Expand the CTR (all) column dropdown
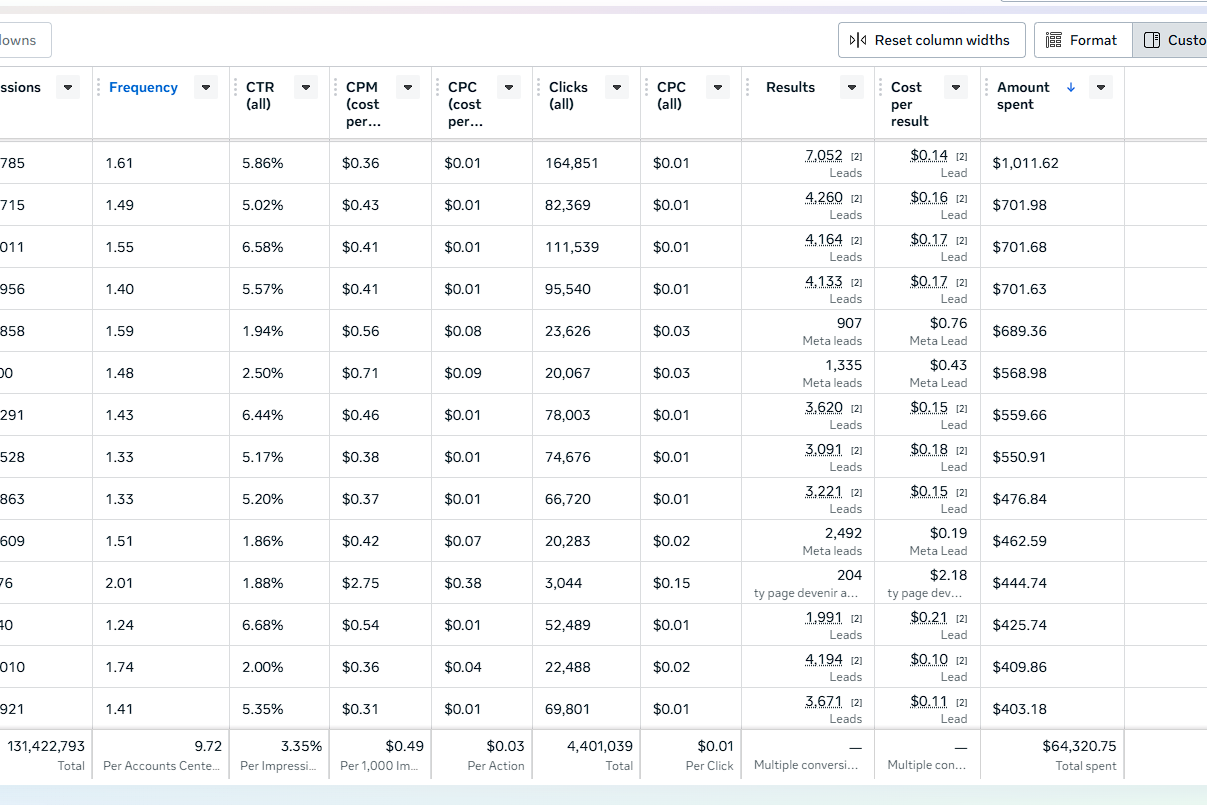1207x805 pixels. [x=306, y=88]
